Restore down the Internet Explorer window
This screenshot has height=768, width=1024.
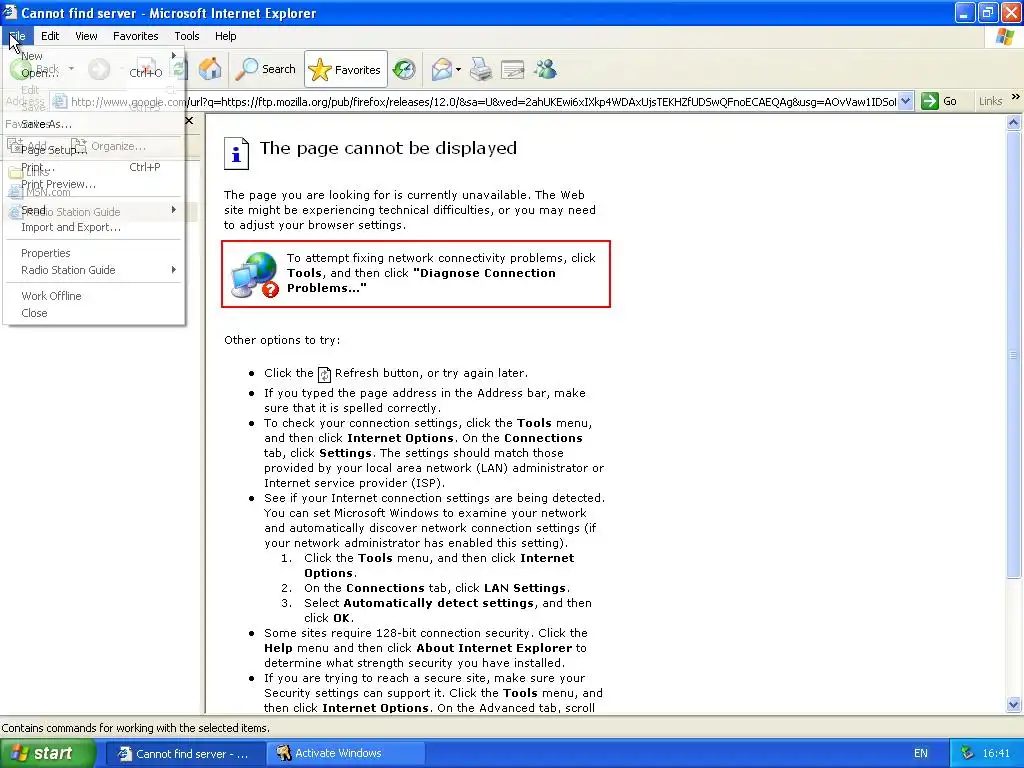987,12
